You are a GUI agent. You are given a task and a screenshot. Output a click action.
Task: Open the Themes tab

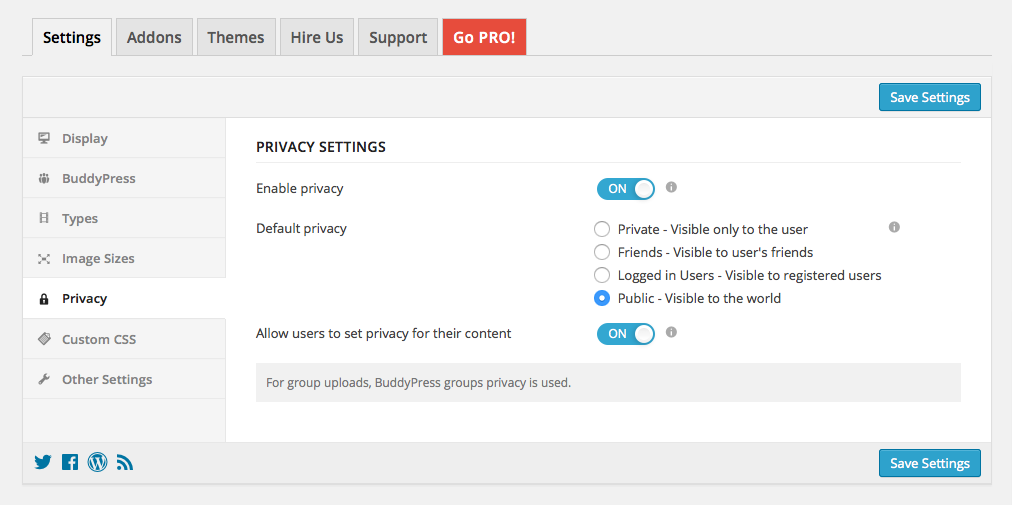click(x=236, y=37)
